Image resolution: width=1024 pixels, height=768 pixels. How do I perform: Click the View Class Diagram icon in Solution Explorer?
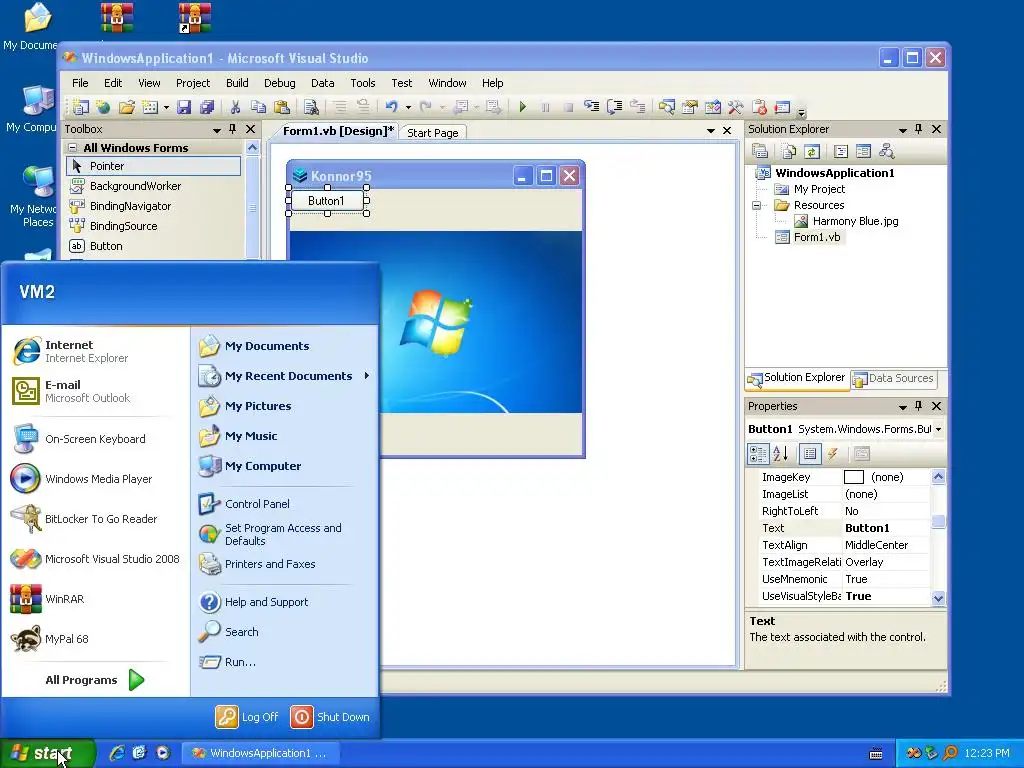coord(886,152)
